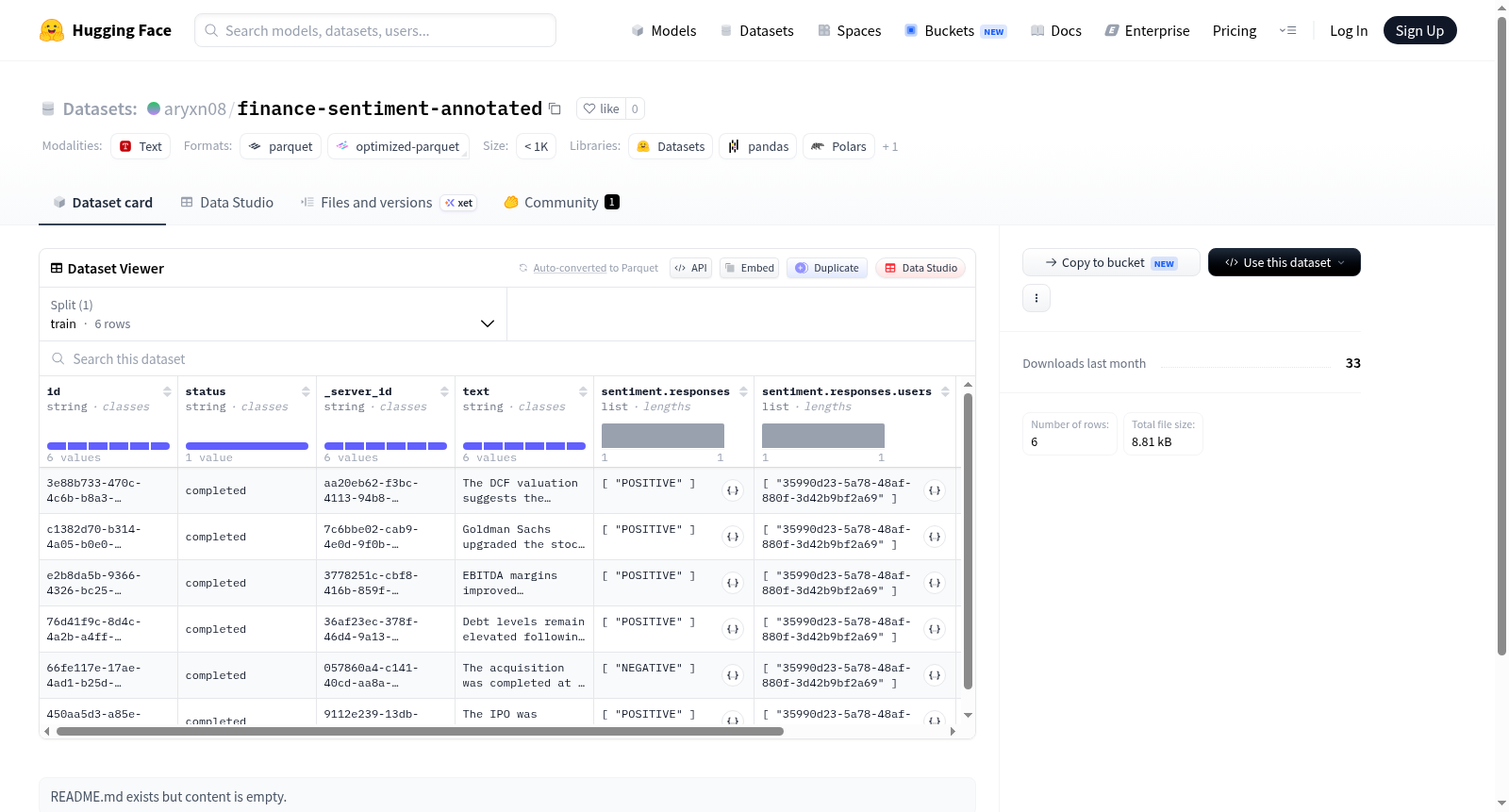Open Models in the top navigation
This screenshot has height=812, width=1509.
click(664, 30)
